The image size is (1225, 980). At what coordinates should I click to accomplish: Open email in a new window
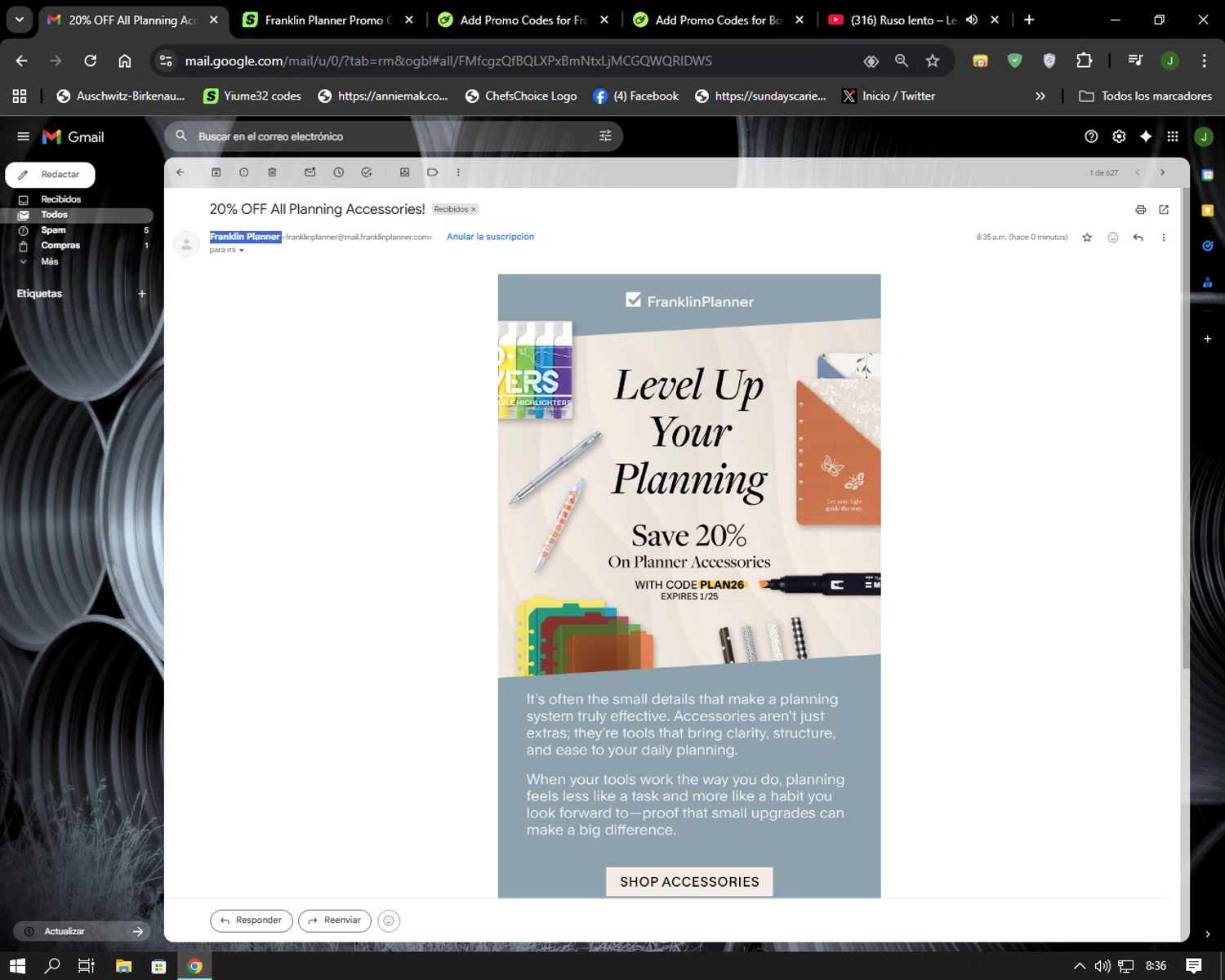pos(1164,210)
